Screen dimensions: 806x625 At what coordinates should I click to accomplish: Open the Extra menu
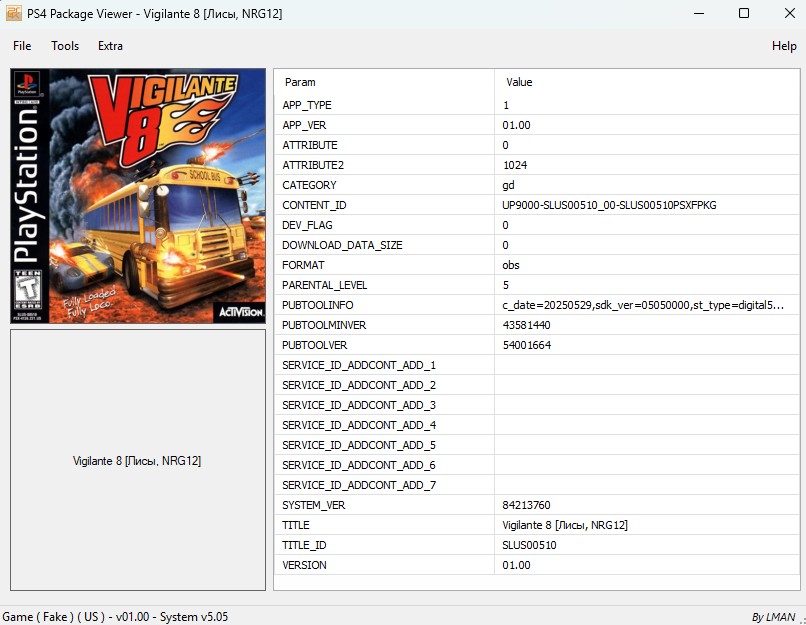(x=111, y=46)
